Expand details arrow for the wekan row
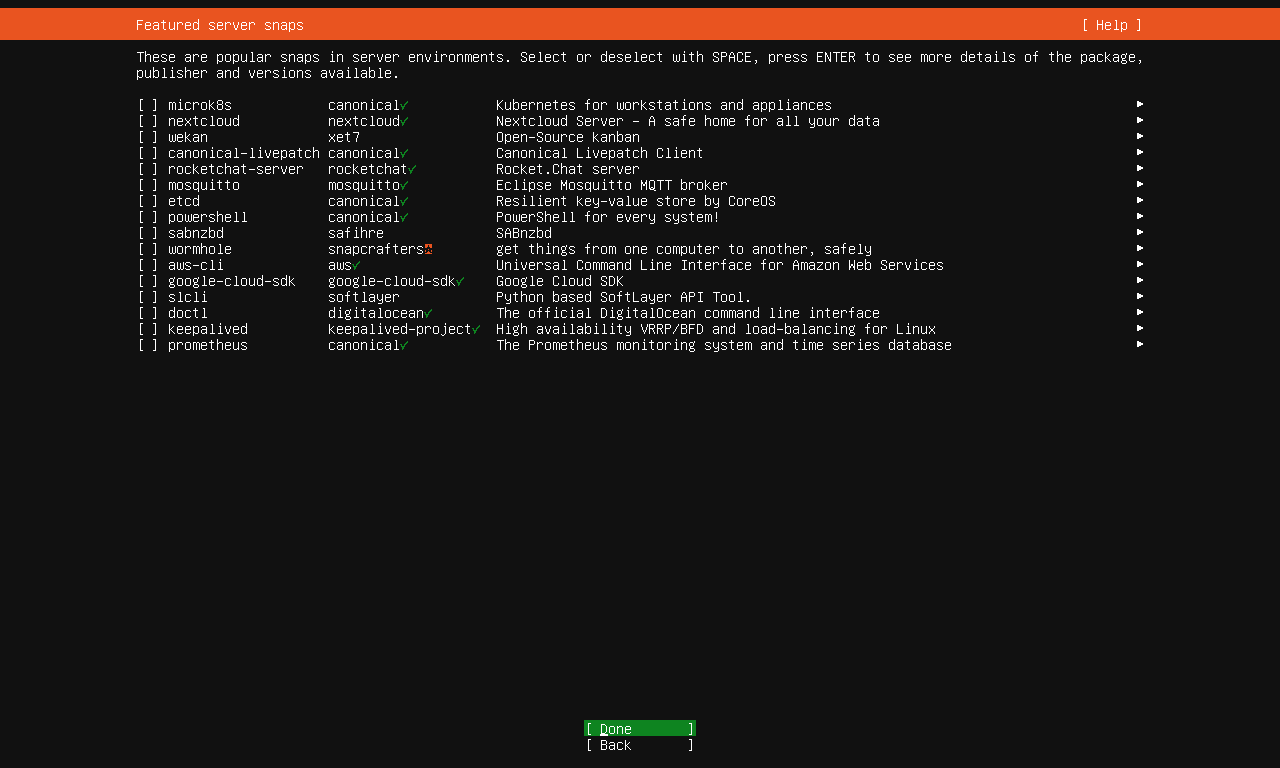This screenshot has width=1280, height=768. pyautogui.click(x=1140, y=136)
